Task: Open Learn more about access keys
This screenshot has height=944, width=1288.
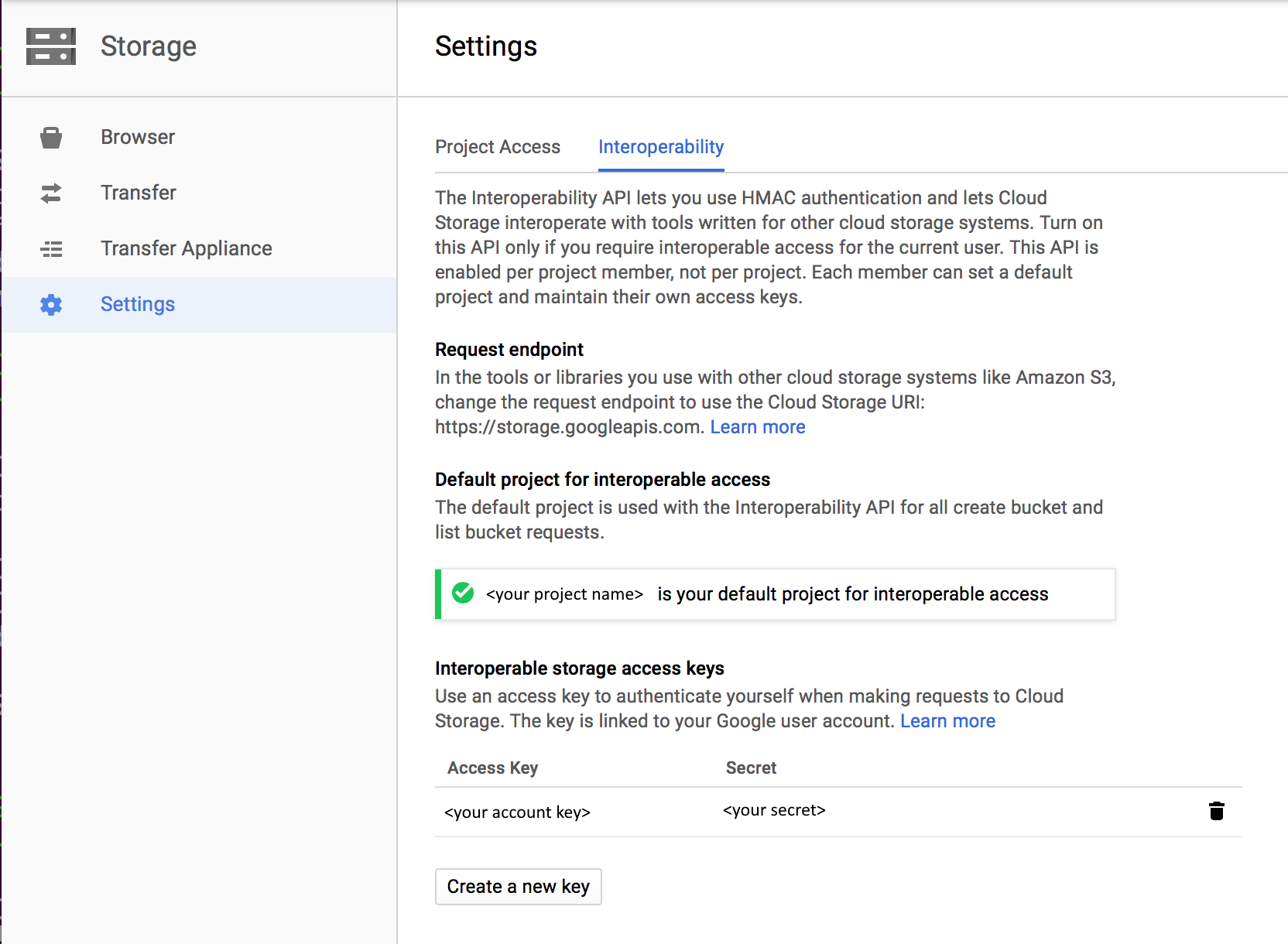Action: click(947, 720)
